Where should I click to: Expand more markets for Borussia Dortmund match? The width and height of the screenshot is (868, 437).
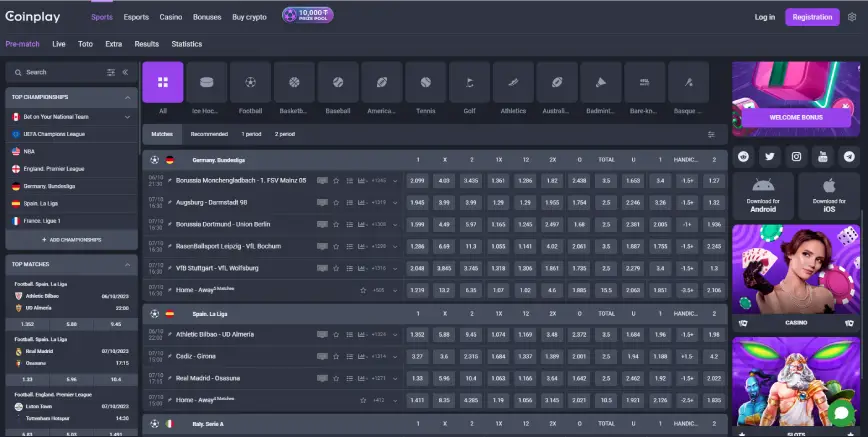tap(395, 225)
